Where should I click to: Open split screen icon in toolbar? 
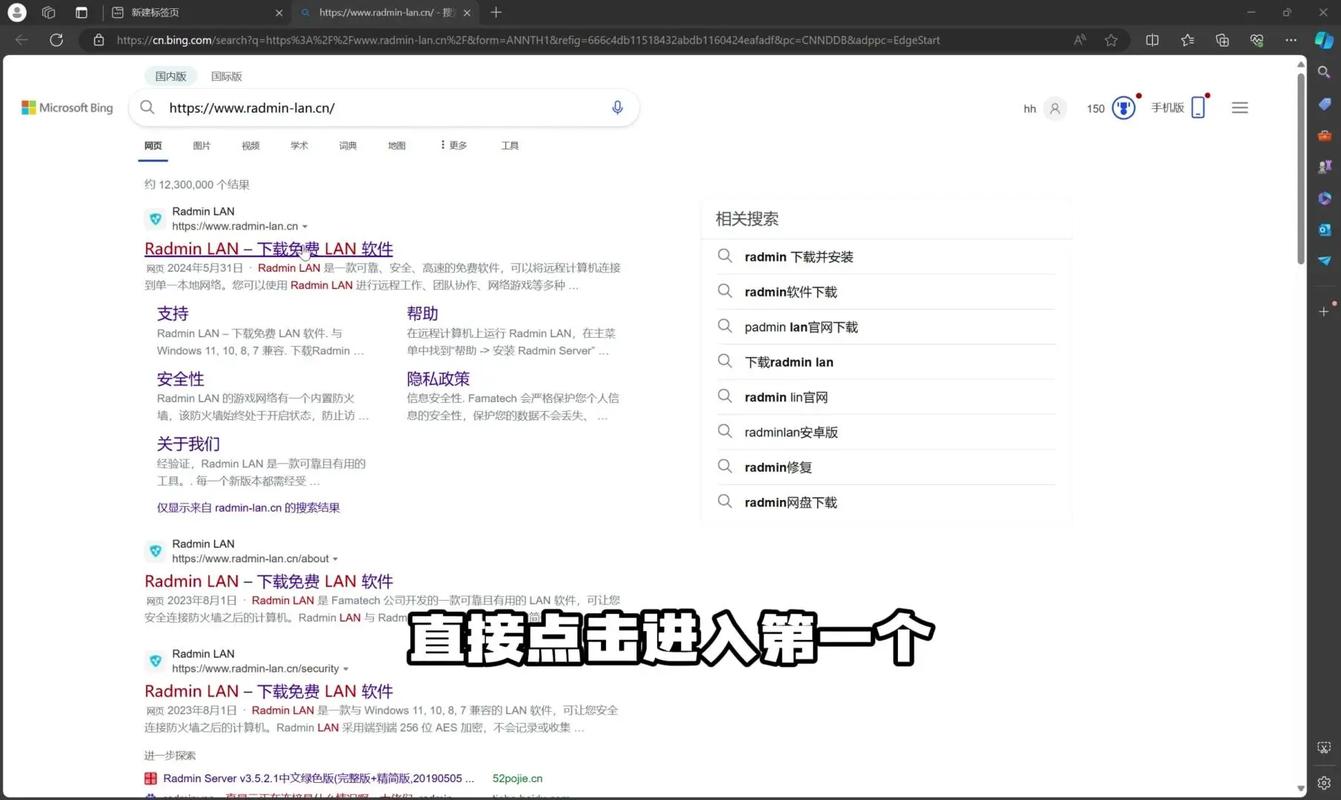pyautogui.click(x=1152, y=40)
